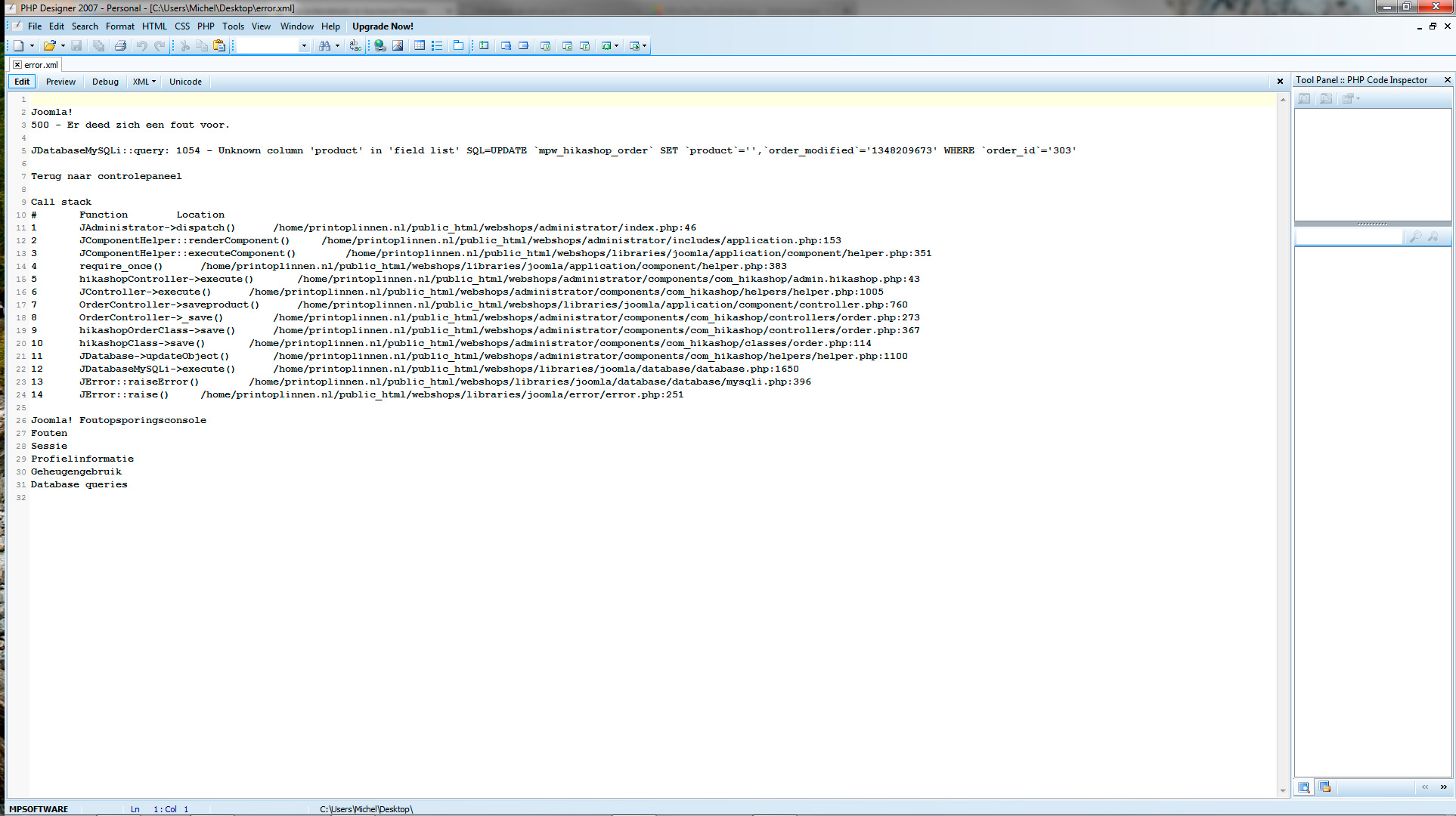
Task: Click the editor vertical scrollbar down arrow
Action: [1283, 791]
